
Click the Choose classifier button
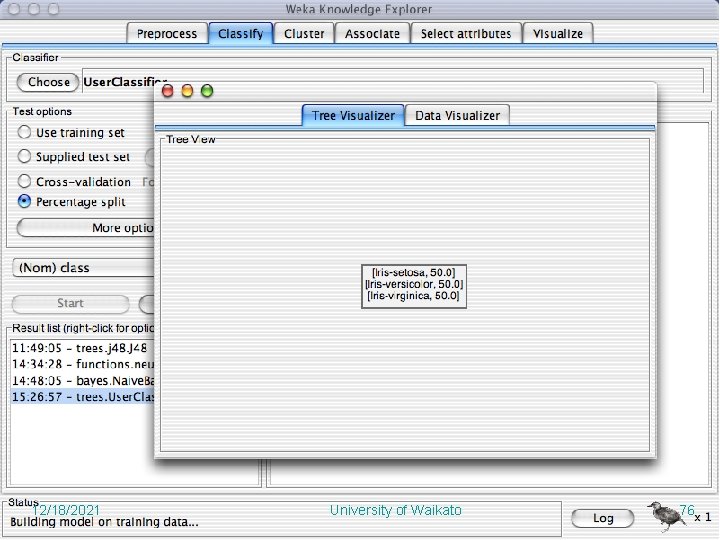coord(48,82)
